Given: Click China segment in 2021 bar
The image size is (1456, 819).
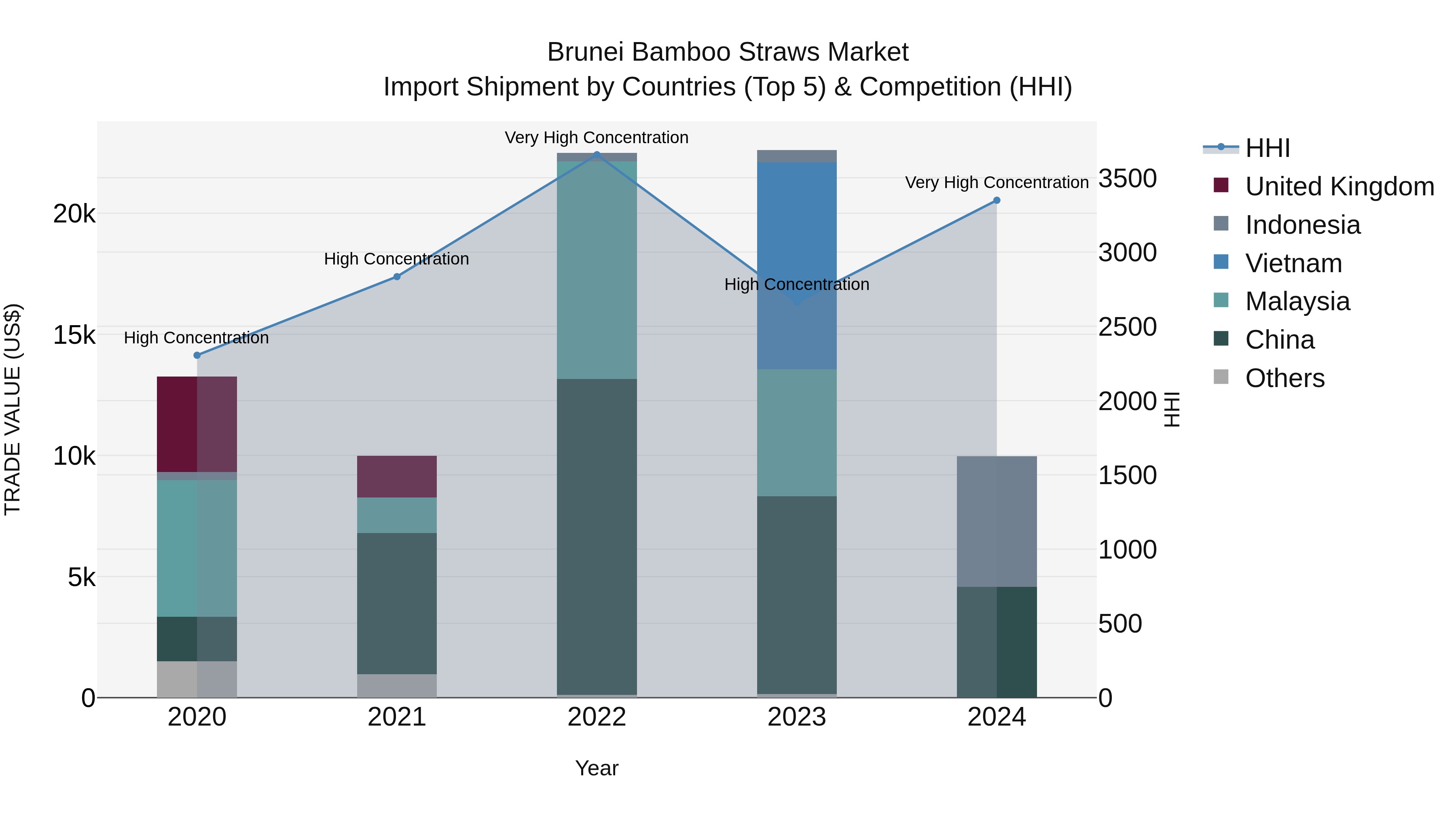Looking at the screenshot, I should click(397, 604).
